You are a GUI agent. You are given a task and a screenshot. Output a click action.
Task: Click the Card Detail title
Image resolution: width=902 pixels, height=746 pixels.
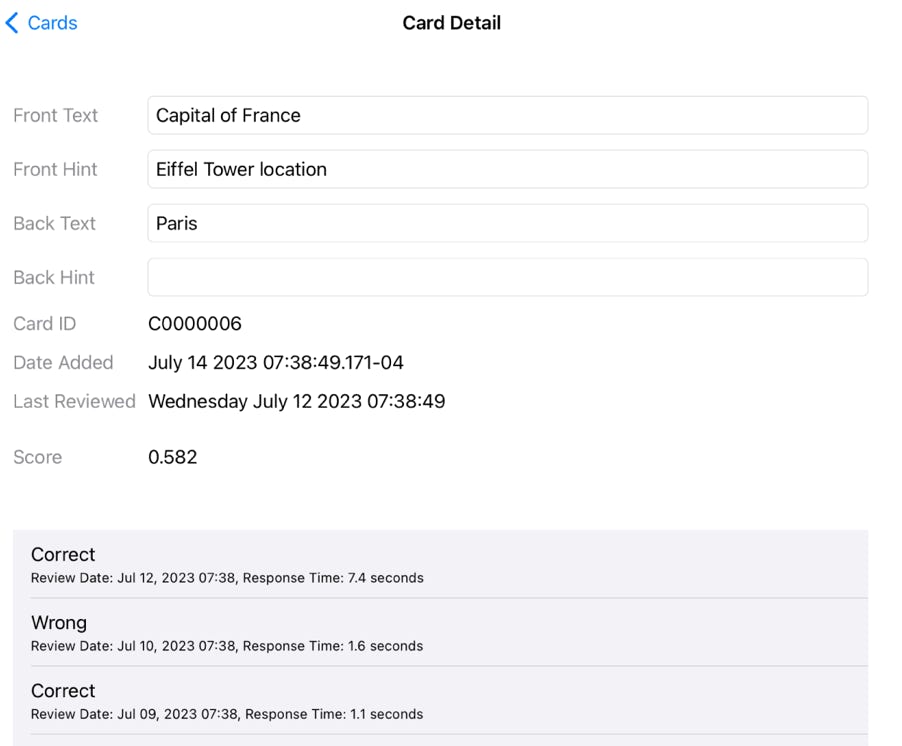coord(451,23)
